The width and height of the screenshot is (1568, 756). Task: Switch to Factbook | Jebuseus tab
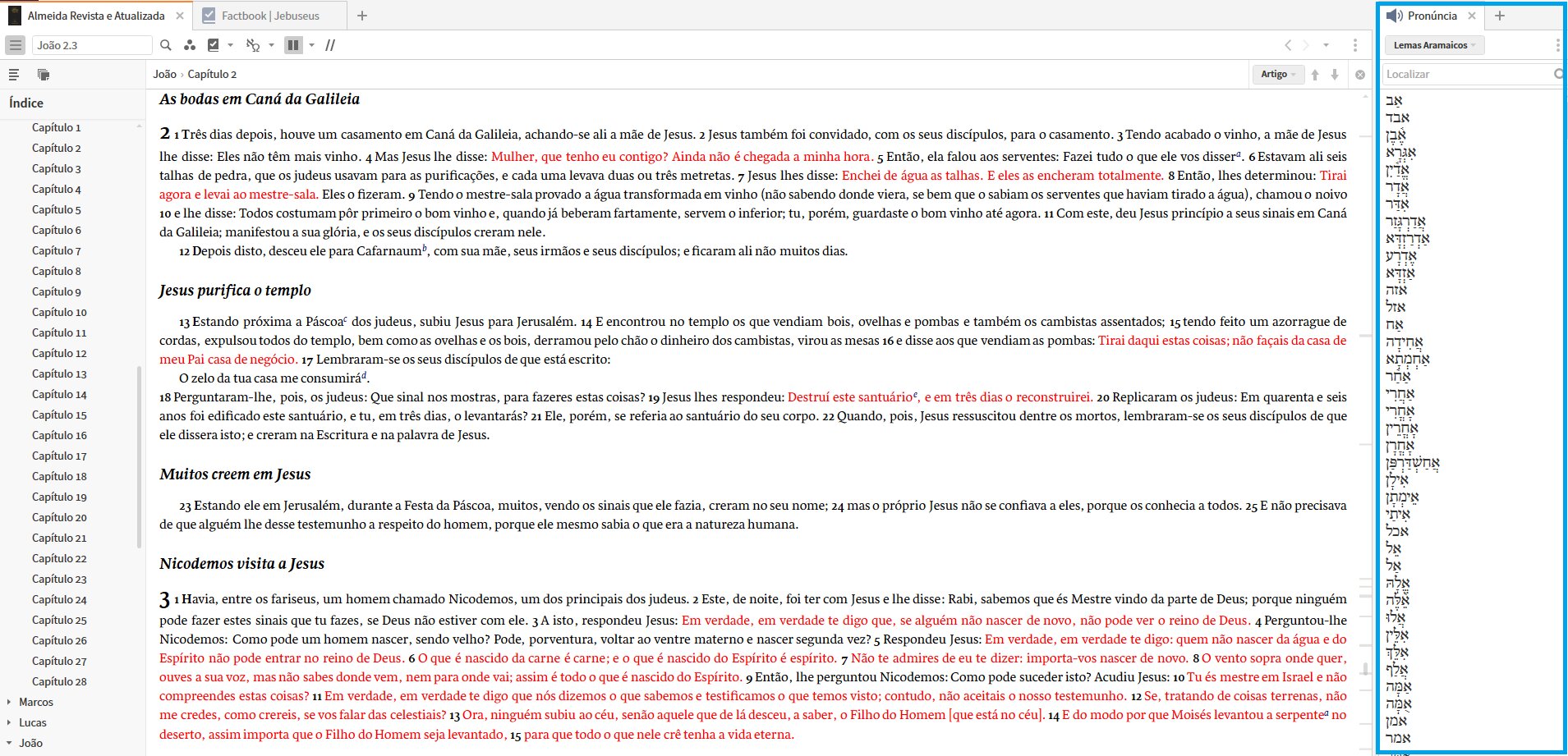(x=270, y=16)
